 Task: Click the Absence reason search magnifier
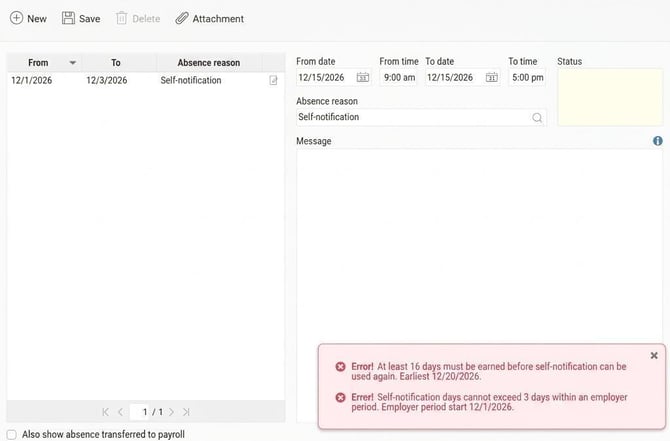(x=537, y=118)
